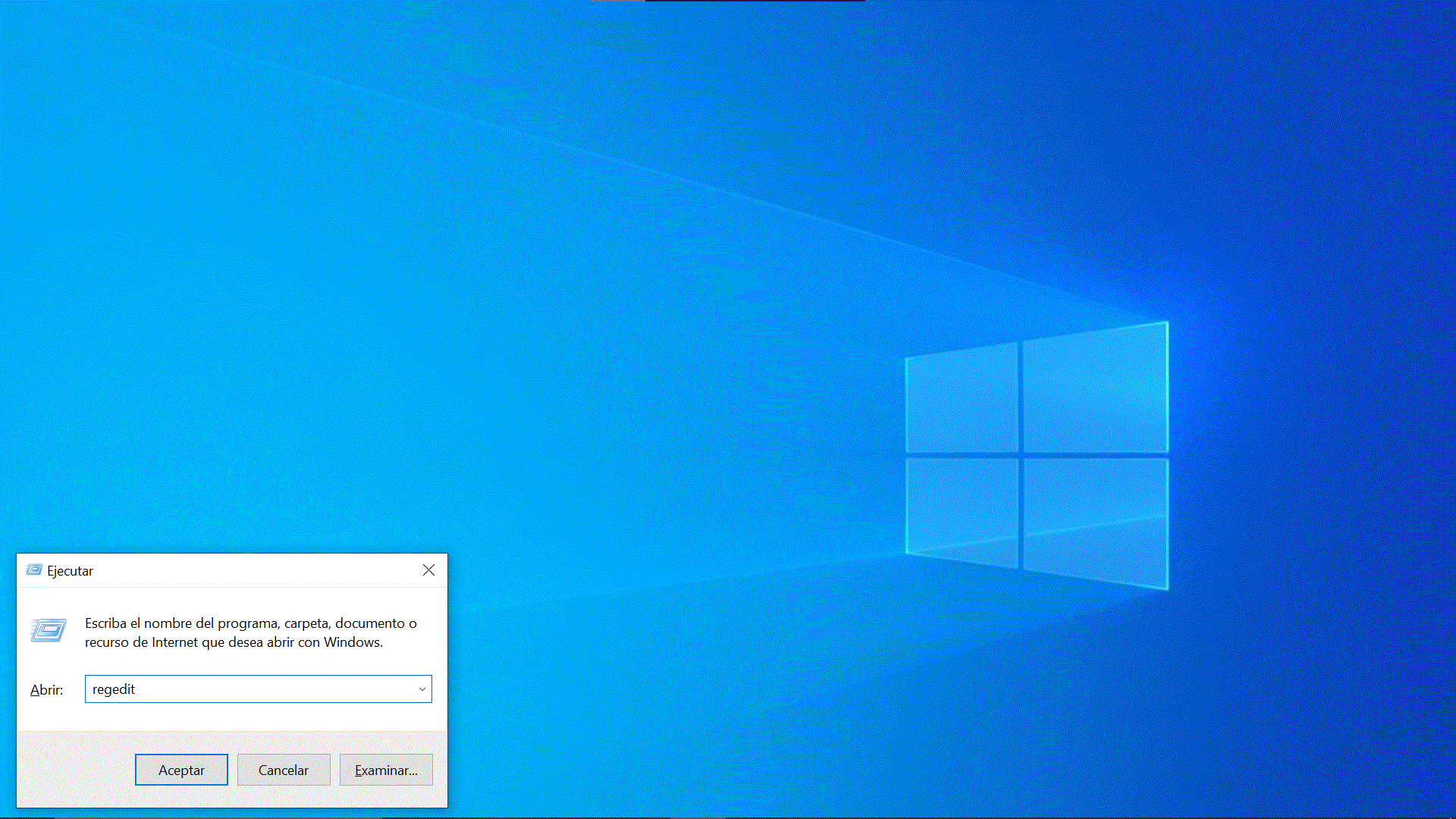Image resolution: width=1456 pixels, height=819 pixels.
Task: Expand the Abrir history dropdown arrow
Action: click(x=422, y=689)
